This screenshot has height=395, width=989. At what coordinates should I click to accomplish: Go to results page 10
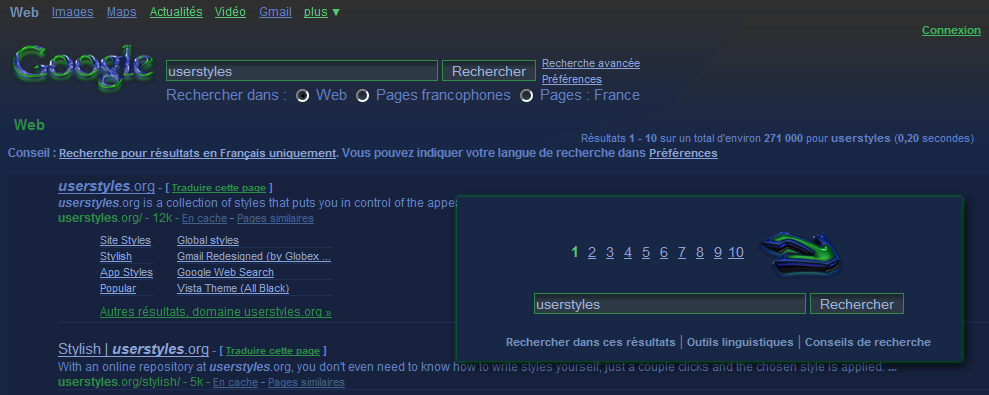736,253
